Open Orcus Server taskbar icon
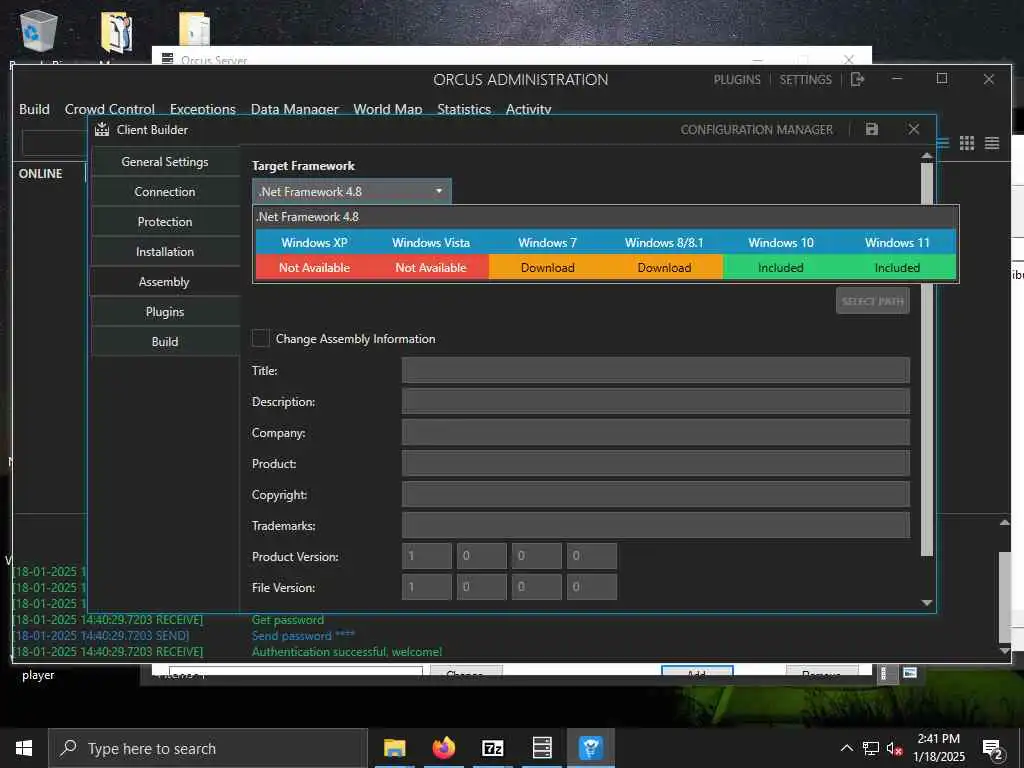 pyautogui.click(x=542, y=748)
